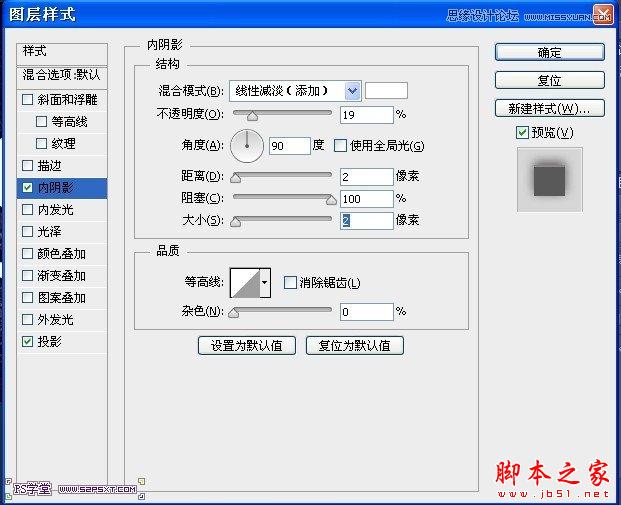Select the 内发光 style entry label
Image resolution: width=621 pixels, height=505 pixels.
coord(55,210)
